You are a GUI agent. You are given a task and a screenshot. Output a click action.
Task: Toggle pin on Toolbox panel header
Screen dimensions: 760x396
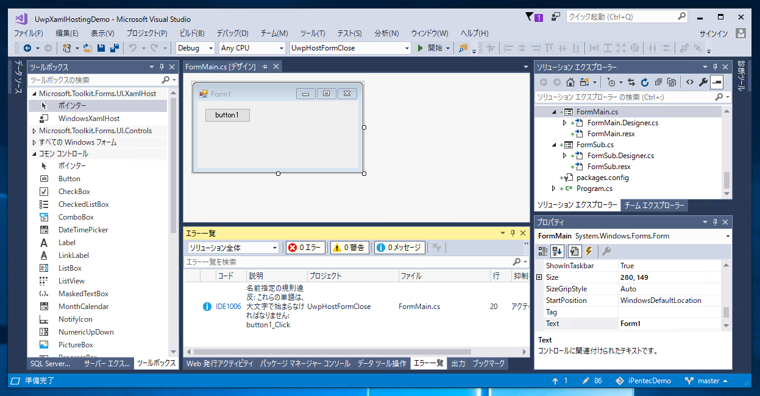coord(162,67)
